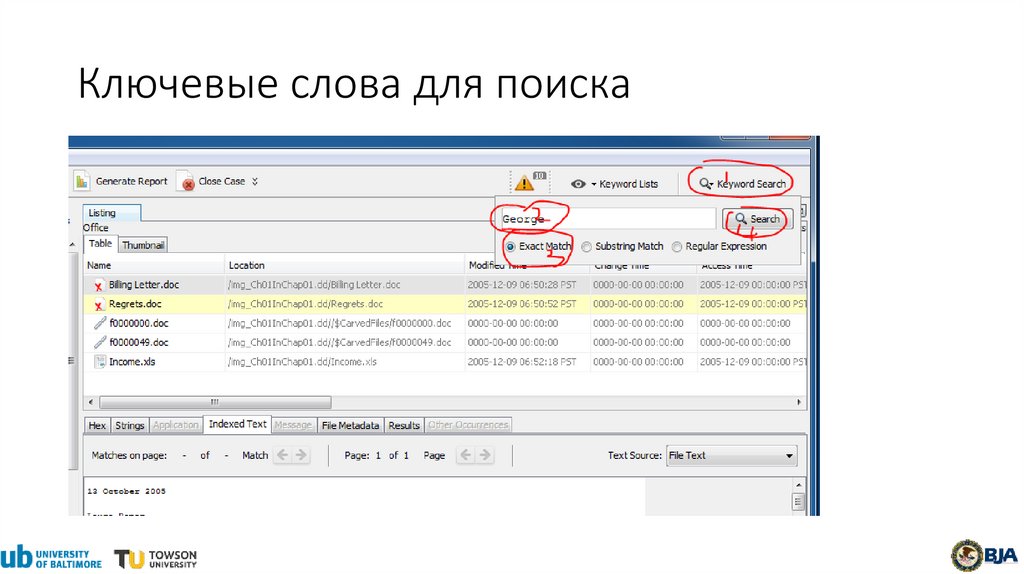The image size is (1024, 574).
Task: Select the f0000000.doc file name
Action: click(138, 323)
